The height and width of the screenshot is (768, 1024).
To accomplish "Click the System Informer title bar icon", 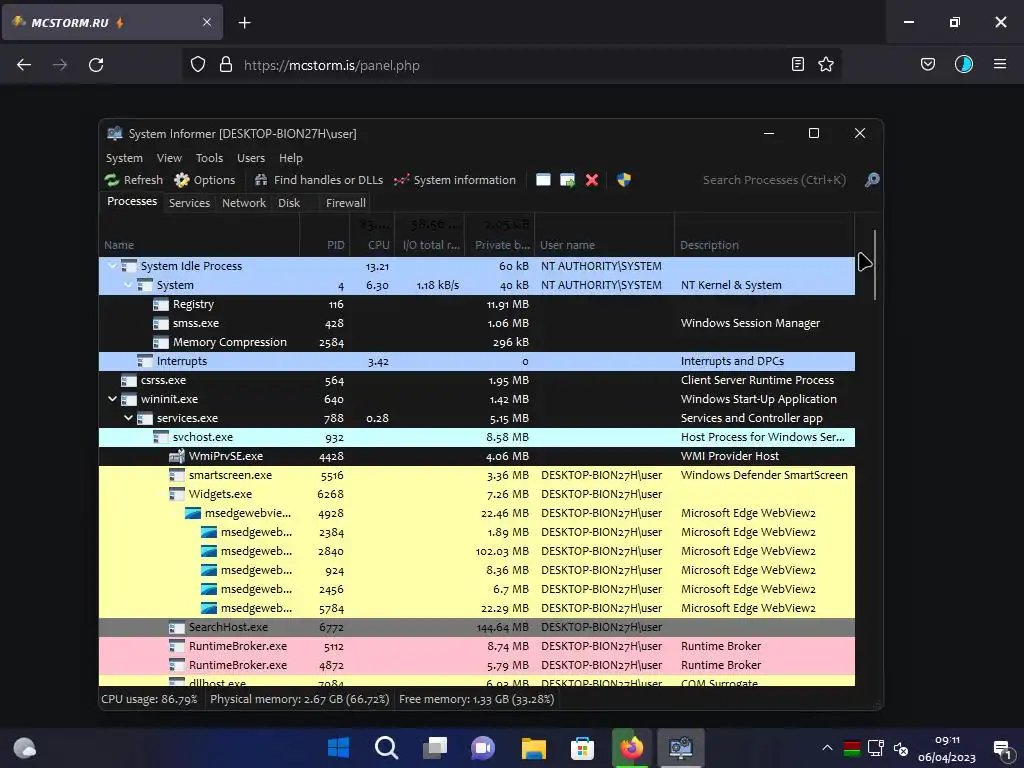I will (115, 133).
